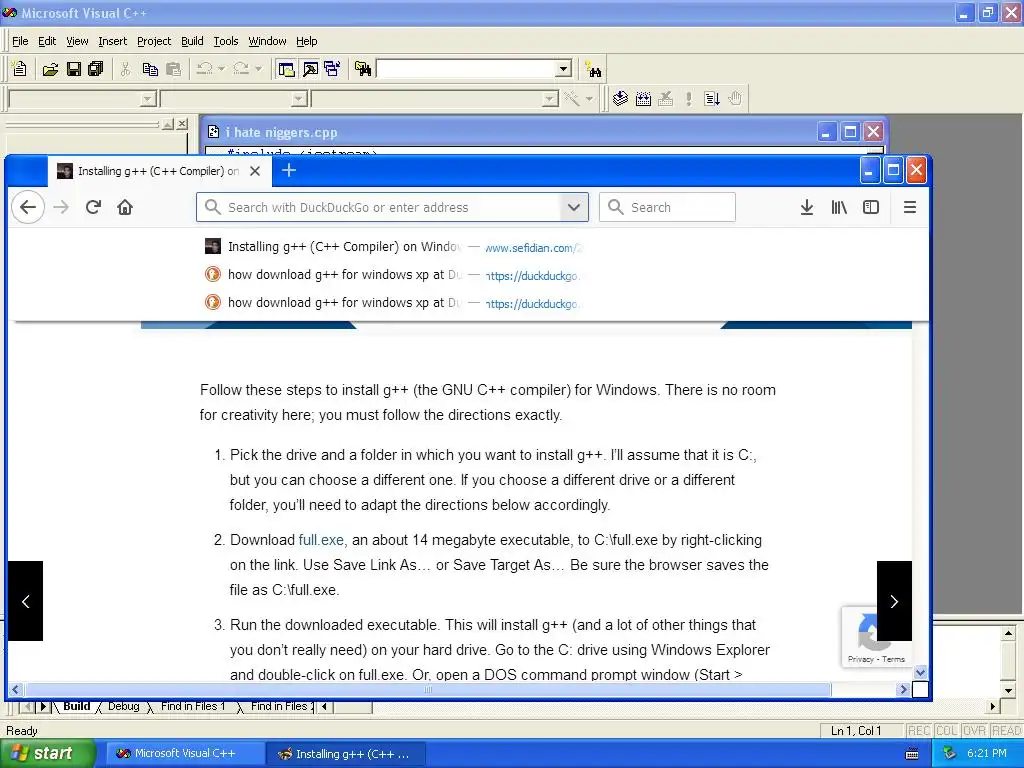Expand the Undo history dropdown arrow
The image size is (1024, 768).
click(221, 69)
